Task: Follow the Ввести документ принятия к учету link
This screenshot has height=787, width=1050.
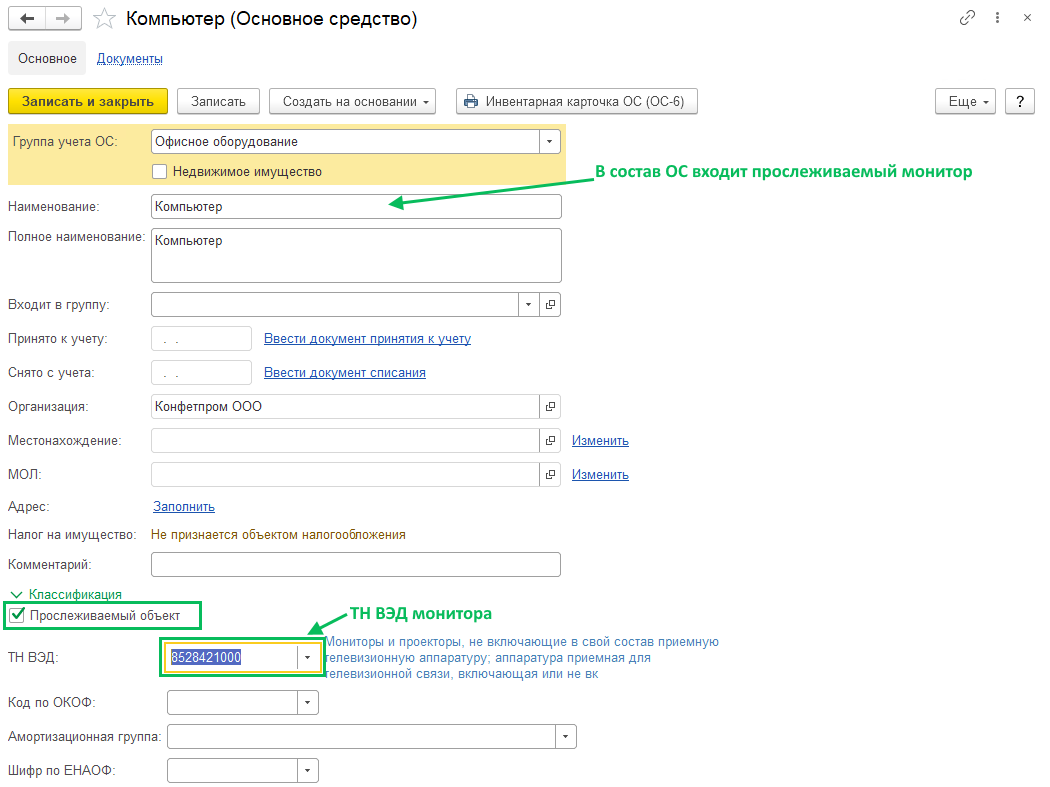Action: point(367,339)
